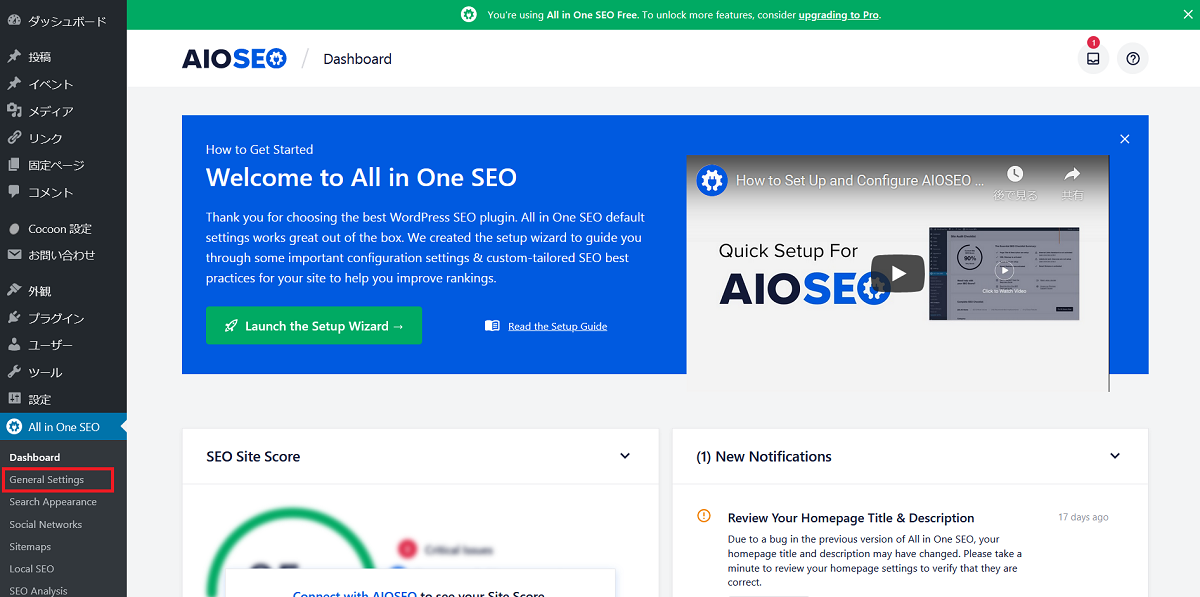Open the Read the Setup Guide link
1200x597 pixels.
tap(557, 326)
